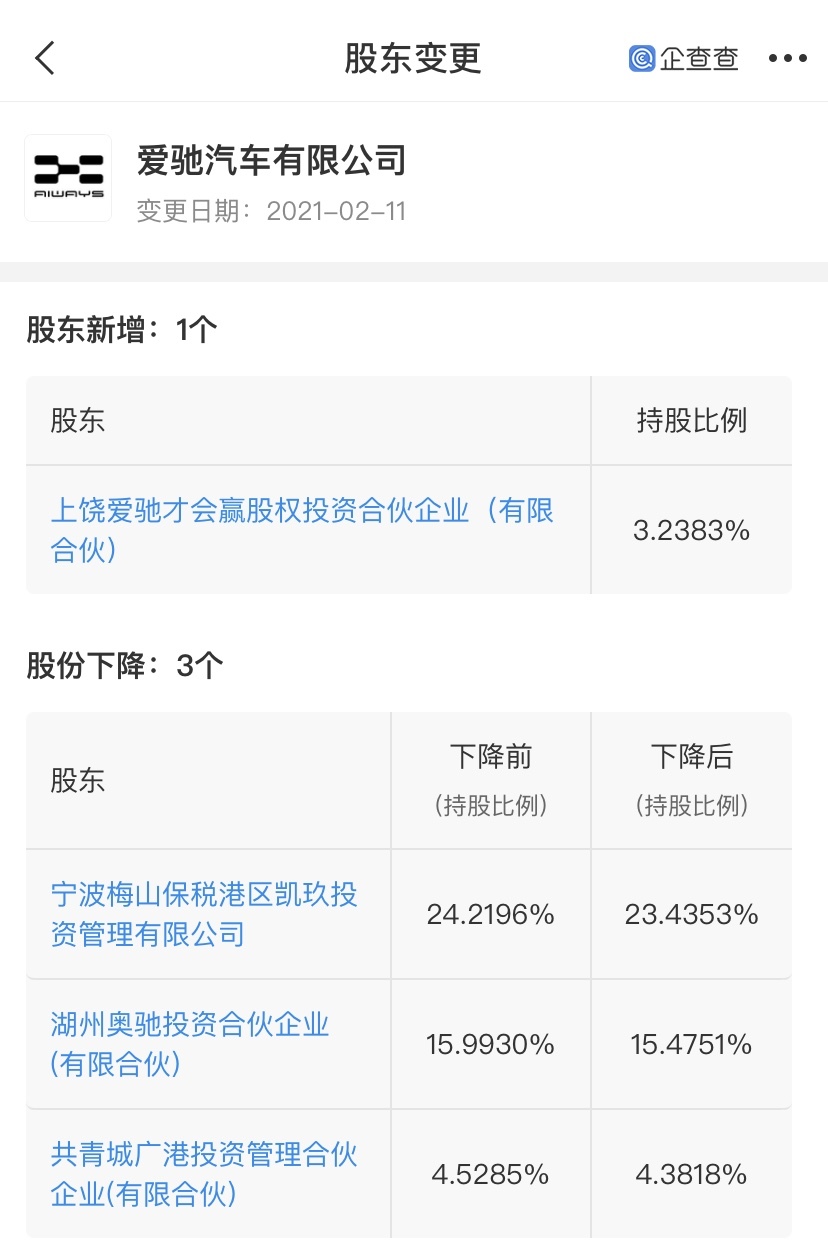Open 宁波梅山保税港区凯玖投资管理有限公司 link

click(x=204, y=914)
